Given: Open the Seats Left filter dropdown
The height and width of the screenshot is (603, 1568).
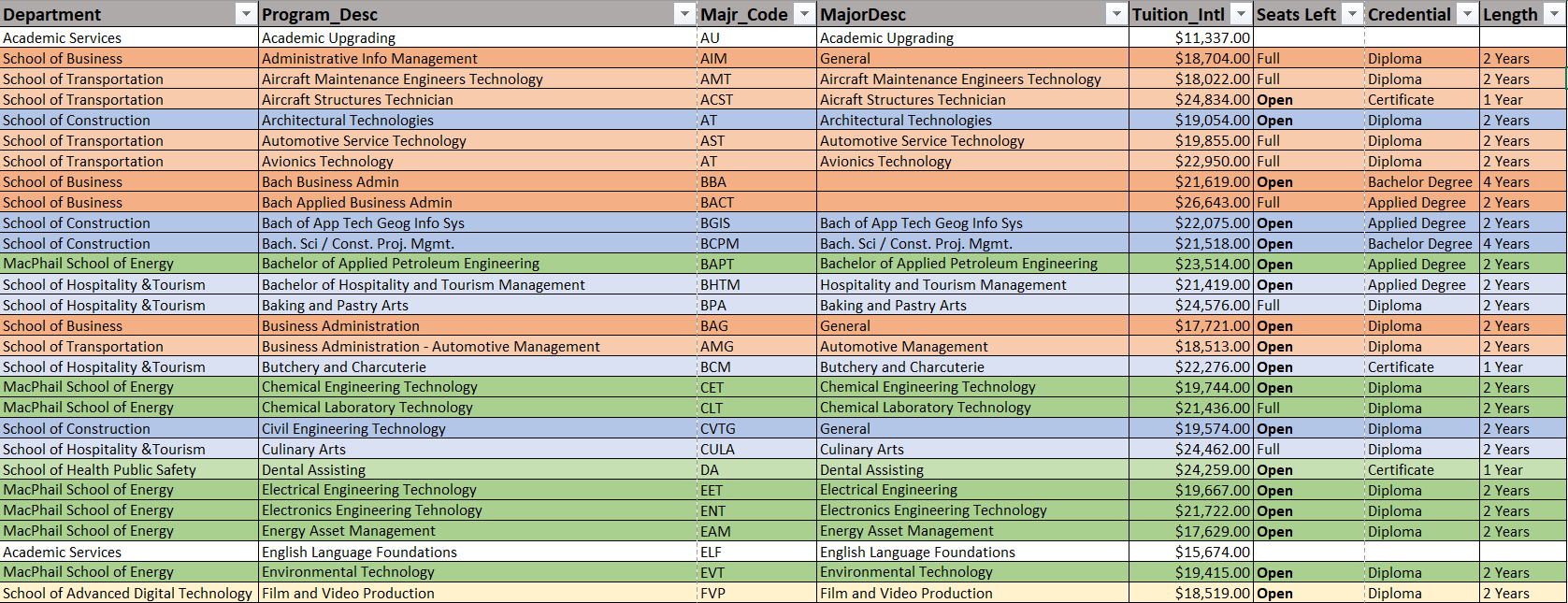Looking at the screenshot, I should coord(1352,14).
